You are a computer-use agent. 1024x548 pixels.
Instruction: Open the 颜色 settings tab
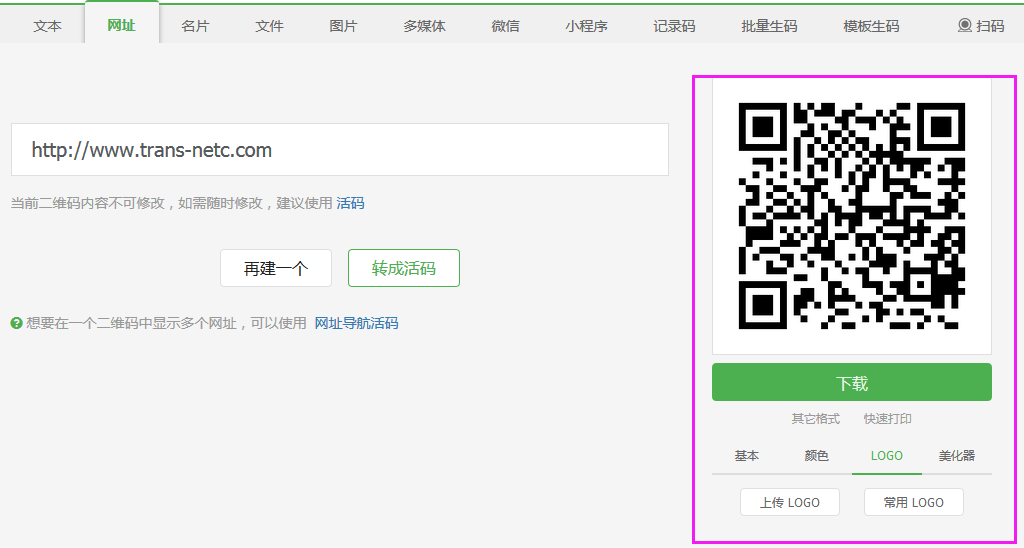coord(816,456)
